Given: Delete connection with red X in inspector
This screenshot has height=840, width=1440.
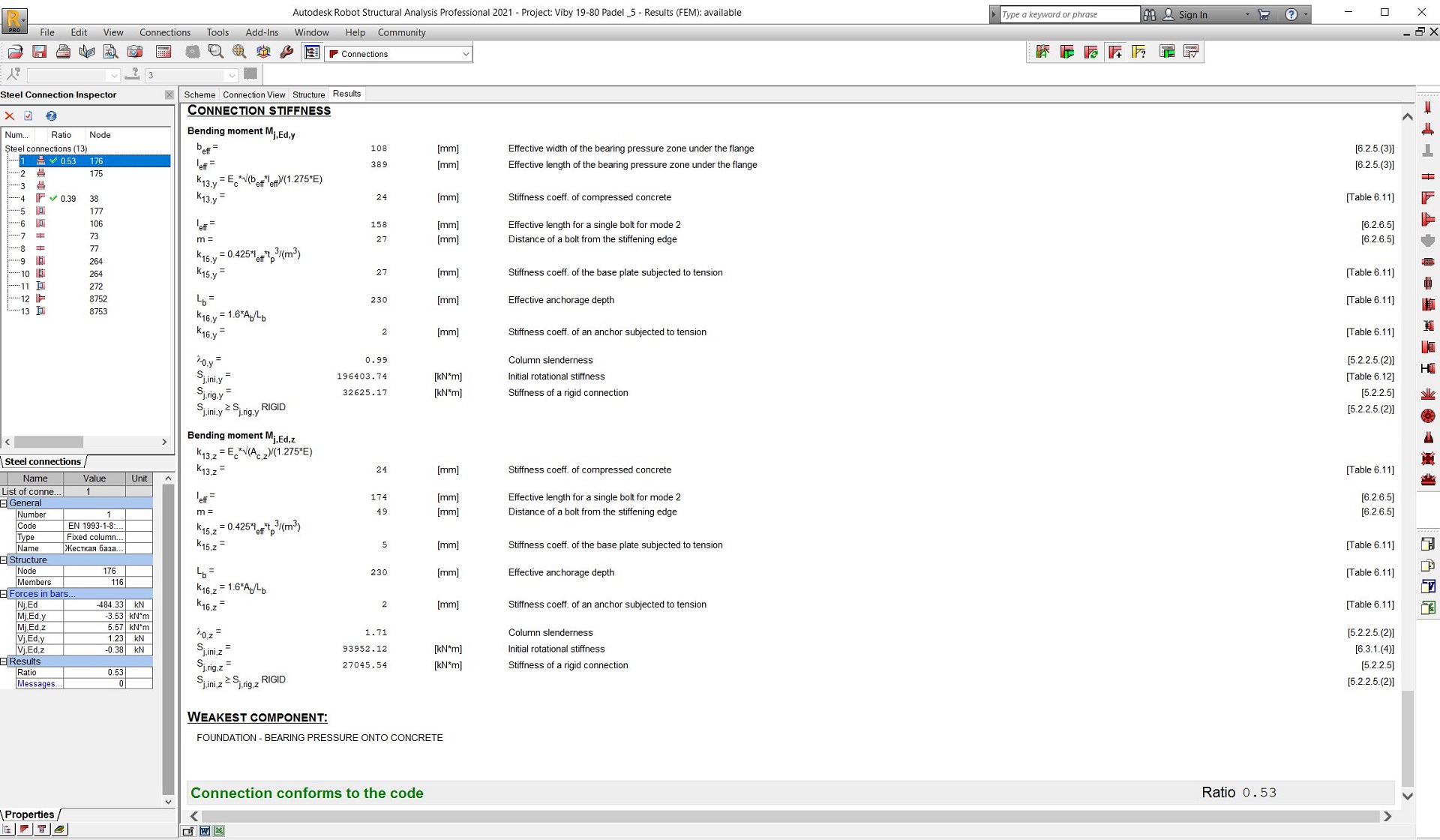Looking at the screenshot, I should pyautogui.click(x=10, y=116).
